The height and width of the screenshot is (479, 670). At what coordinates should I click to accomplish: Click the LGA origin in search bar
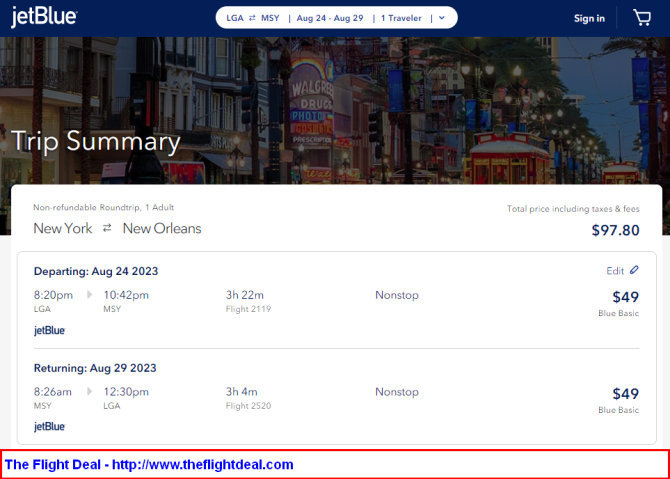(235, 18)
